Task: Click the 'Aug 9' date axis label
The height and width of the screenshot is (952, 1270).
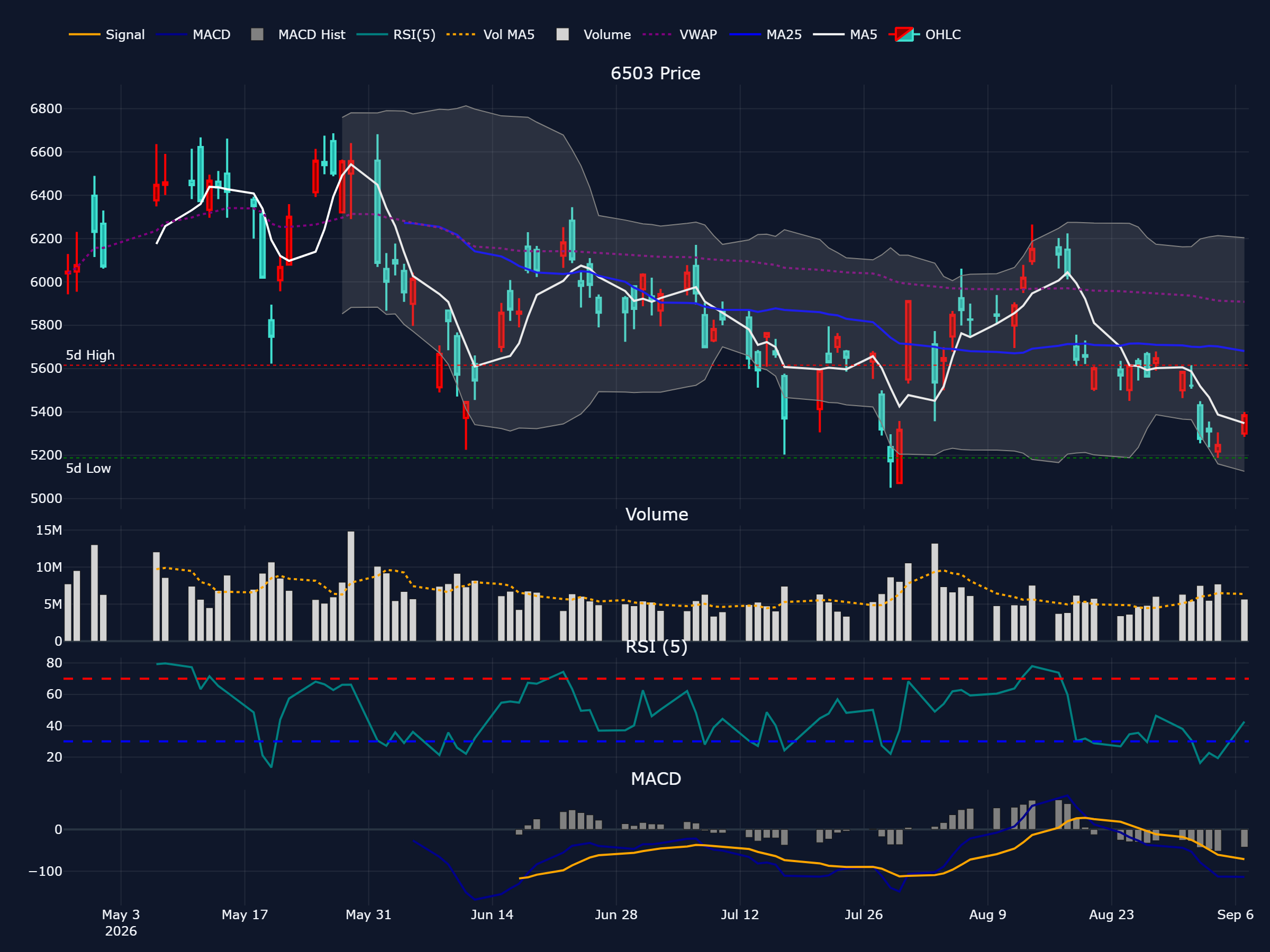Action: (x=987, y=914)
